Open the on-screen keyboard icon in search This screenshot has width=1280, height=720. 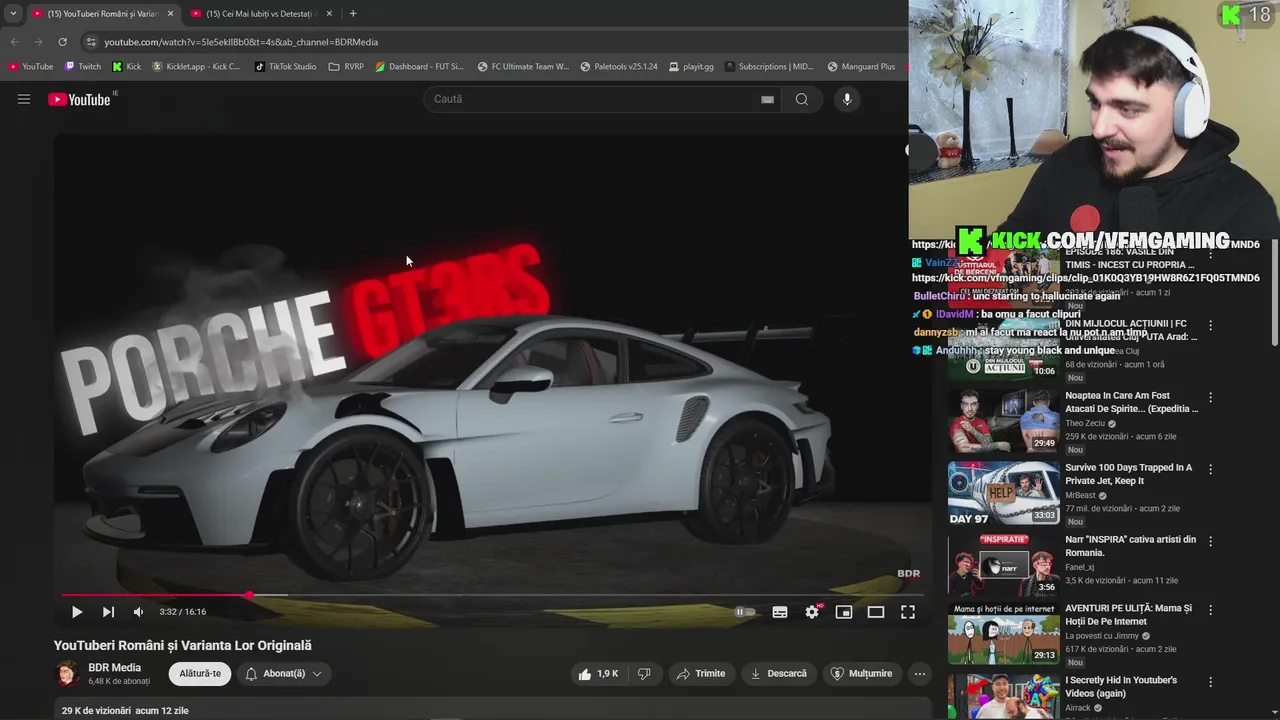[767, 99]
